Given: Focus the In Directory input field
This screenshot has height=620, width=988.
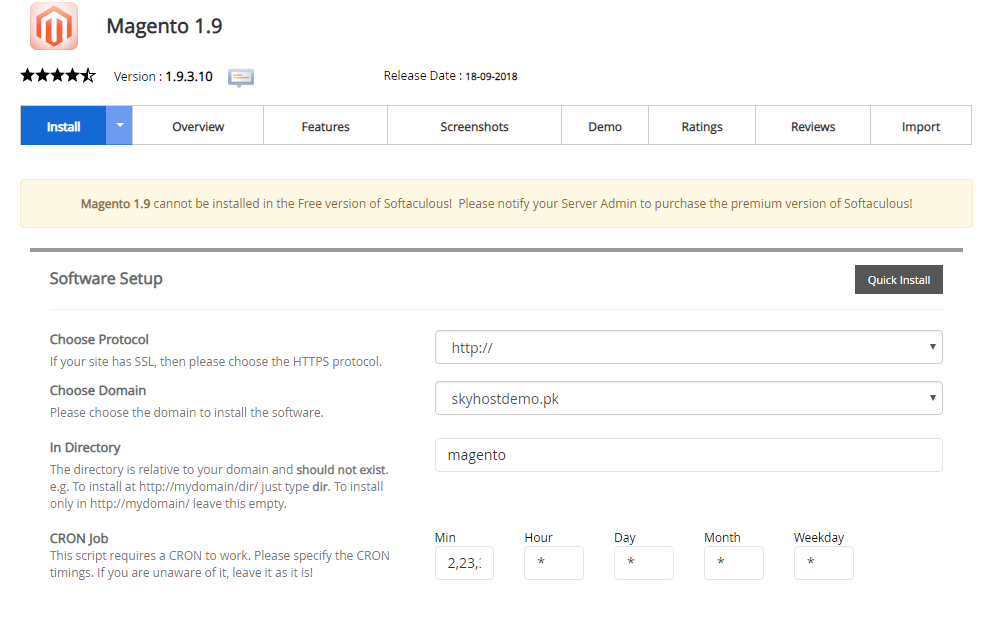Looking at the screenshot, I should (689, 455).
